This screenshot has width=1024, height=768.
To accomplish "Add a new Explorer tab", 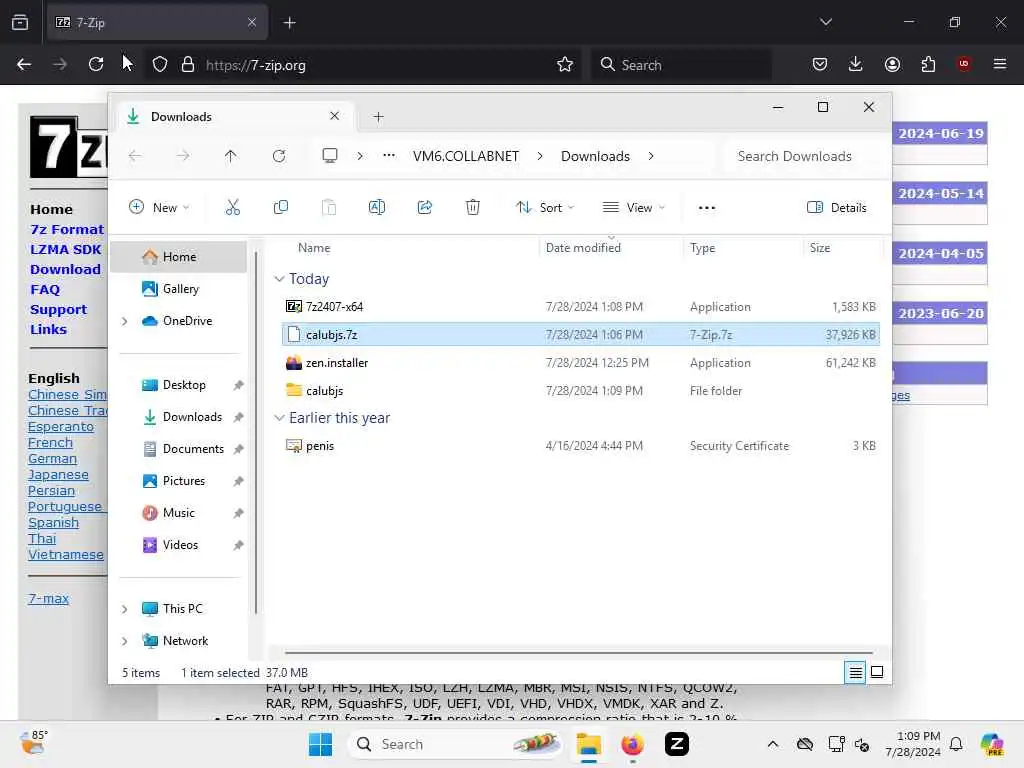I will (x=378, y=117).
